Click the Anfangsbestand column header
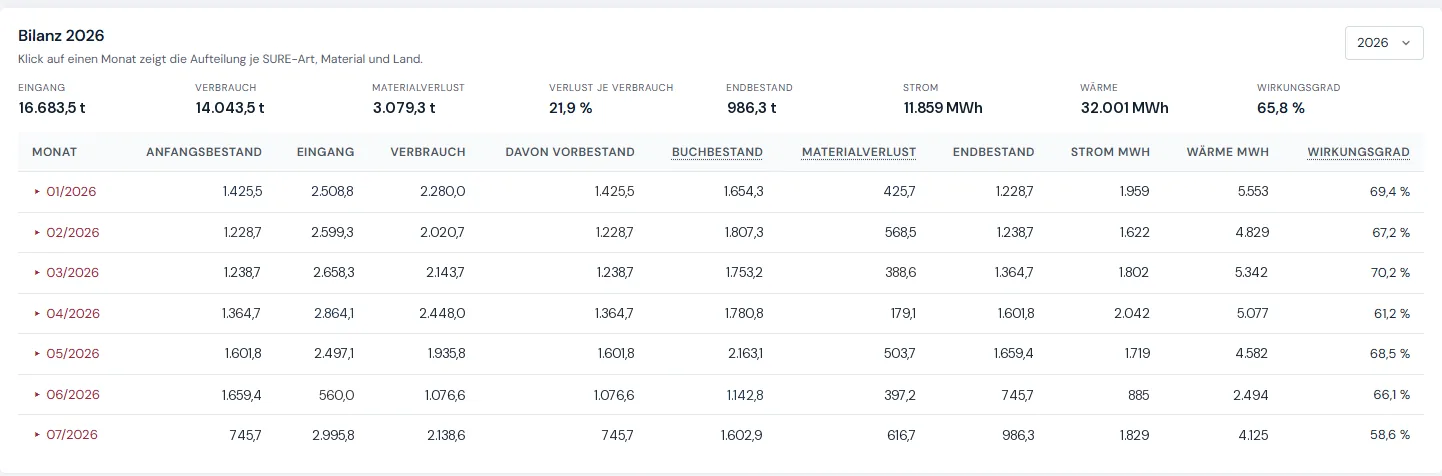This screenshot has width=1442, height=476. 204,152
